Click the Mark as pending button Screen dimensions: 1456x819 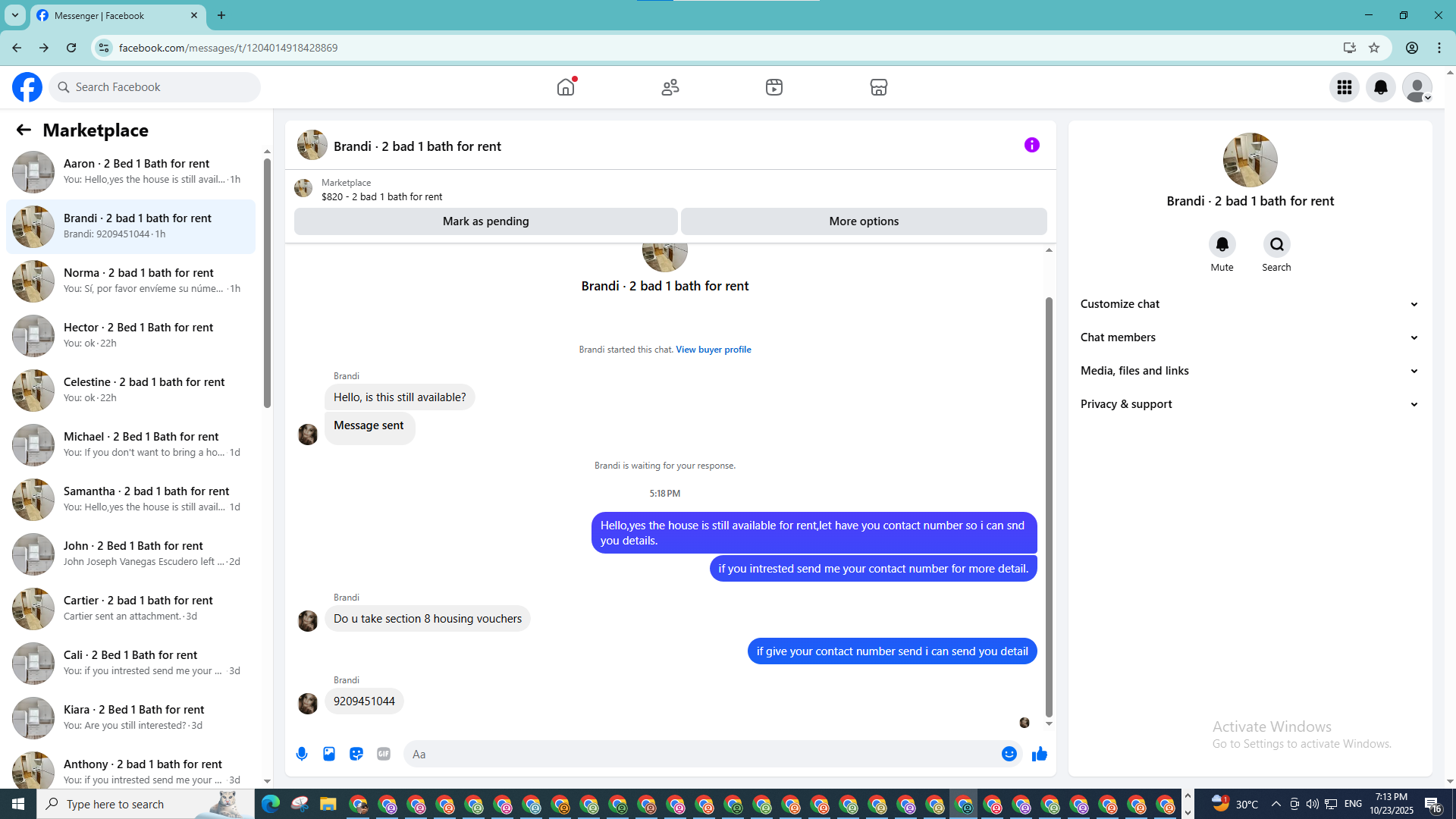click(x=485, y=221)
